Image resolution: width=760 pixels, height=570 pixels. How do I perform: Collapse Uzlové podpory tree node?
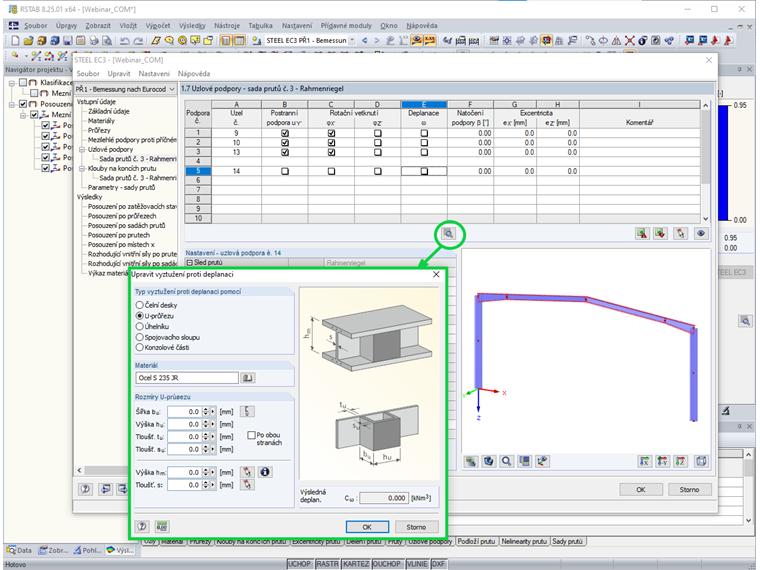(x=82, y=149)
